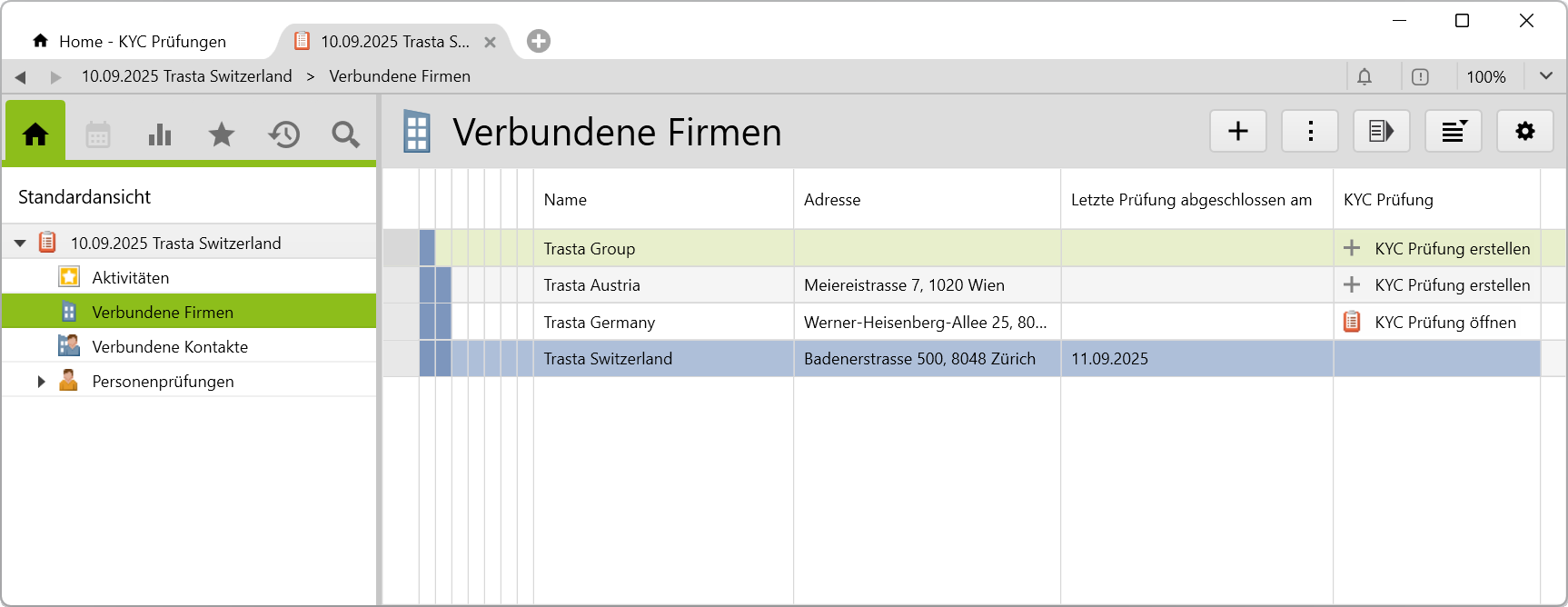Select Verbundene Kontakte in the navigation tree

(x=169, y=347)
